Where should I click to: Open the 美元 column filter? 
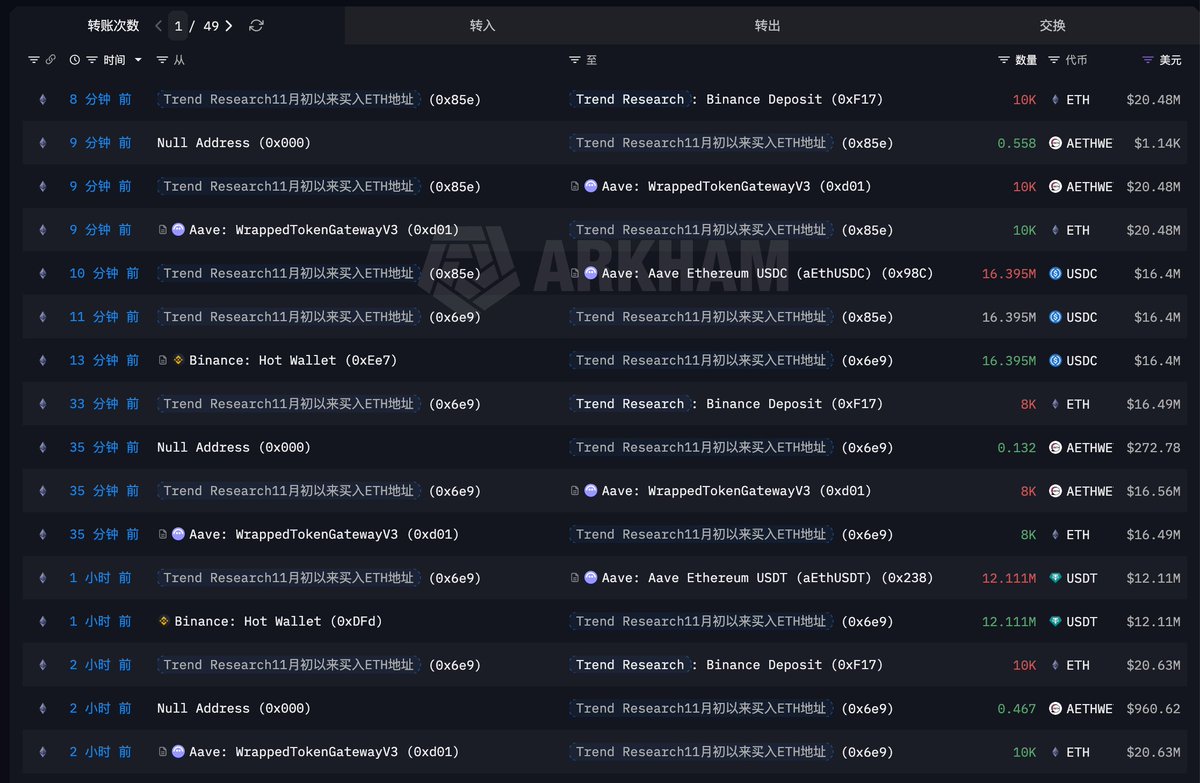click(1148, 60)
